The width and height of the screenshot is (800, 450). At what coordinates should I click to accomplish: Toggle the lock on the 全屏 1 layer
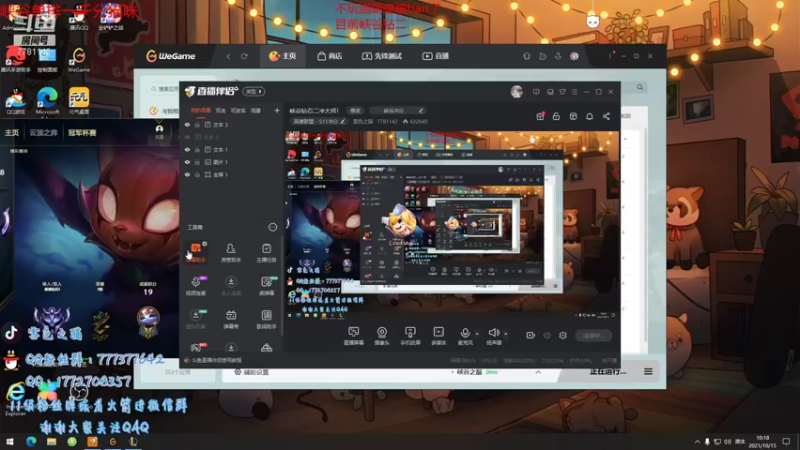coord(197,174)
